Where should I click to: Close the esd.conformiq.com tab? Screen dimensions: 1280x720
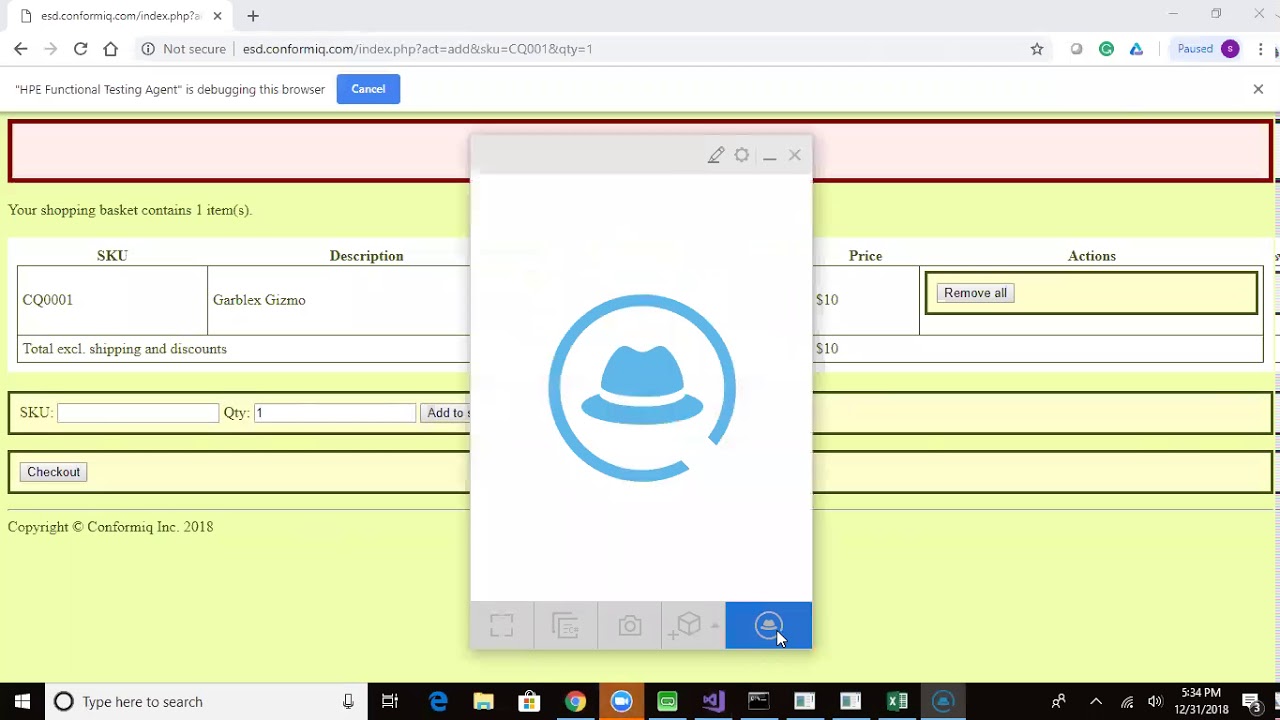click(x=218, y=16)
